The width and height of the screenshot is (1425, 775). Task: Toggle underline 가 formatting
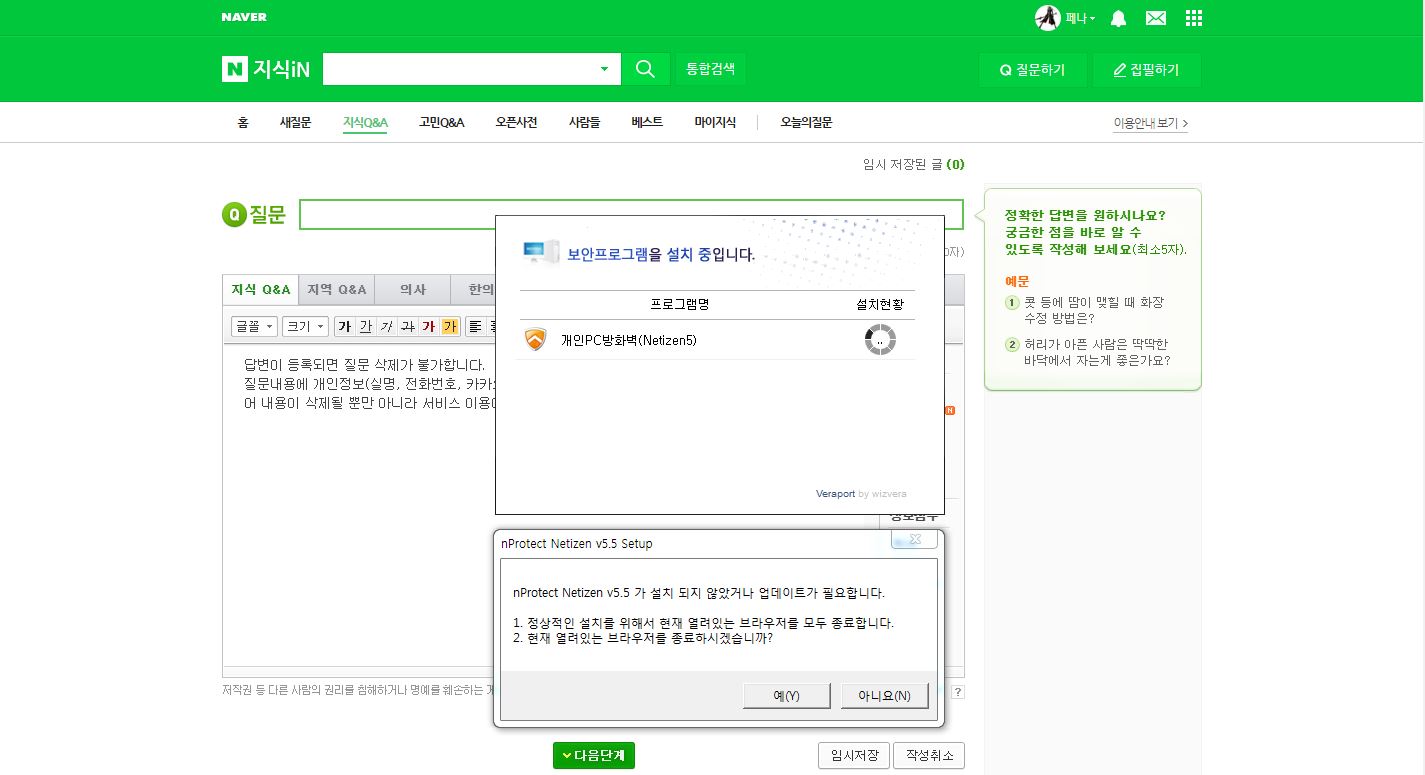365,326
